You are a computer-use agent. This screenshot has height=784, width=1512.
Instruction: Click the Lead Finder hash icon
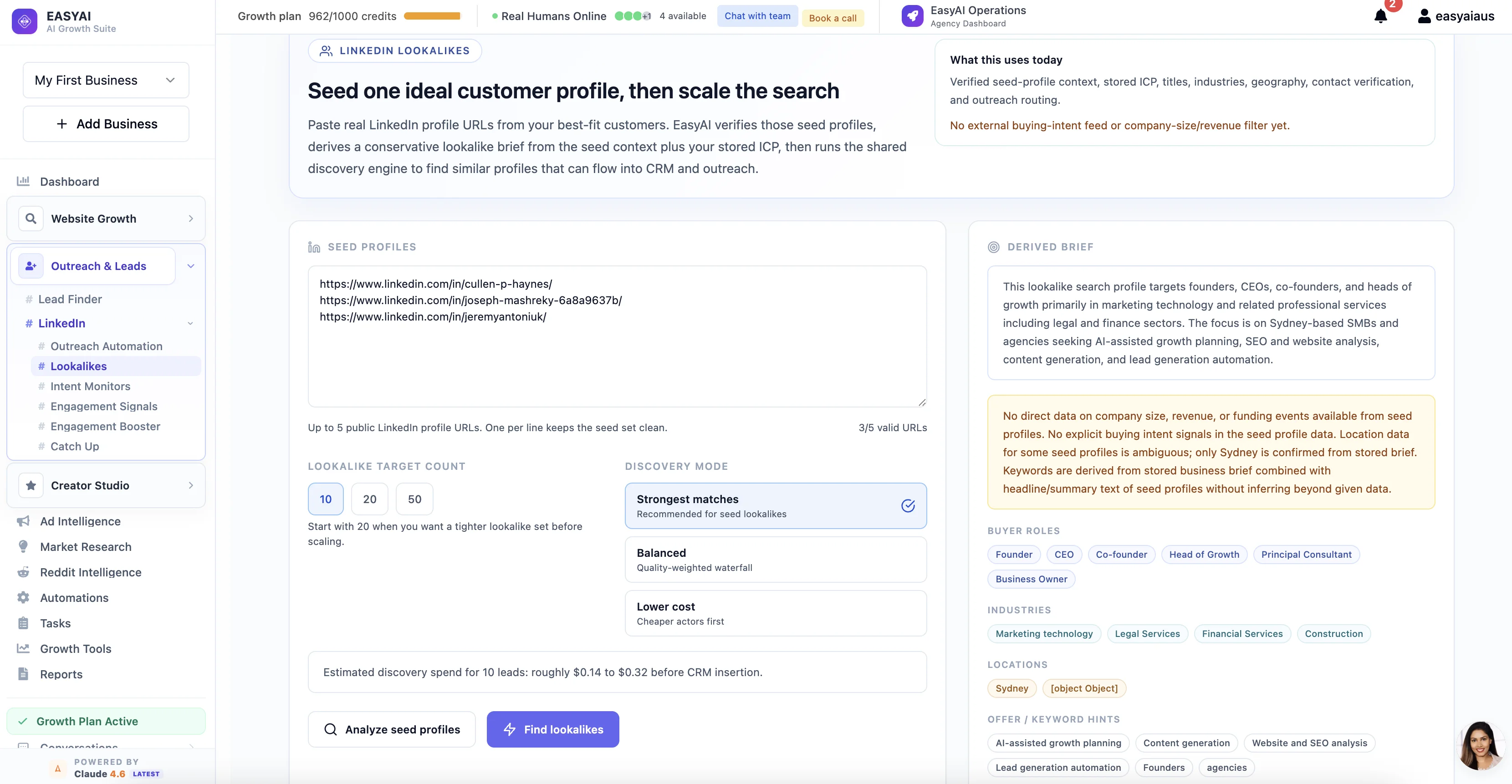click(29, 299)
